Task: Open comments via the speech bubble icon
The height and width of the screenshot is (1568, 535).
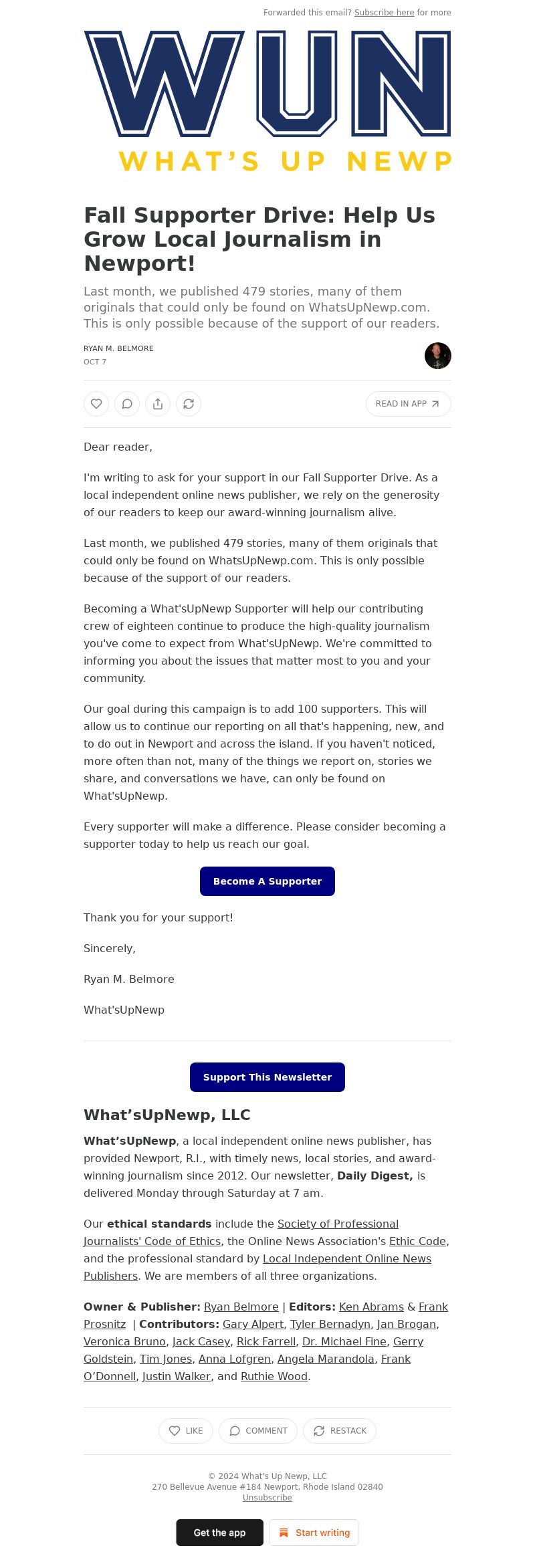Action: 127,404
